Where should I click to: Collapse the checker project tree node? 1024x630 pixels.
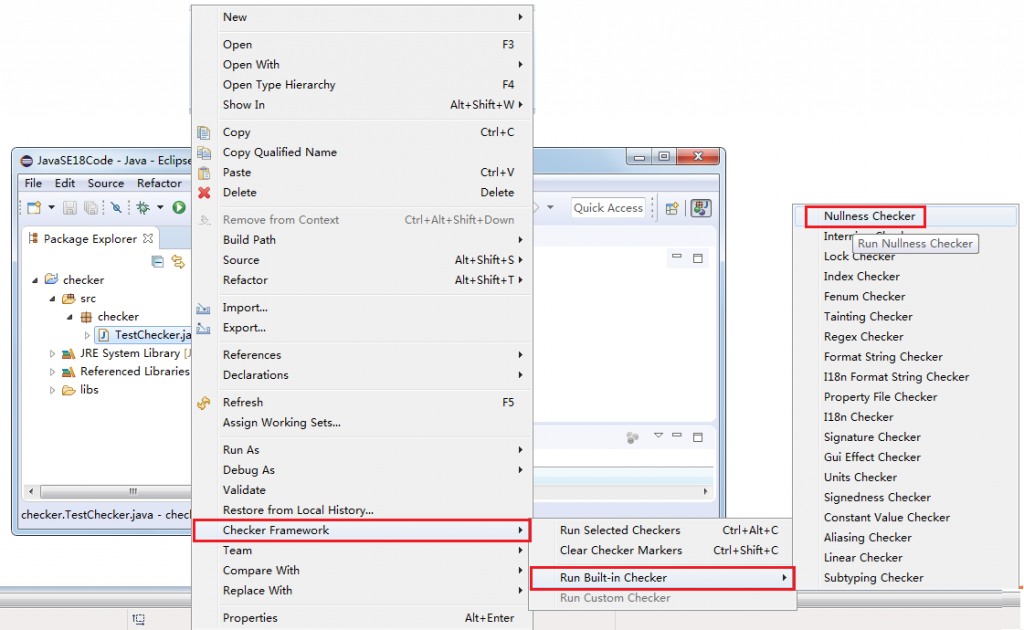(x=35, y=280)
